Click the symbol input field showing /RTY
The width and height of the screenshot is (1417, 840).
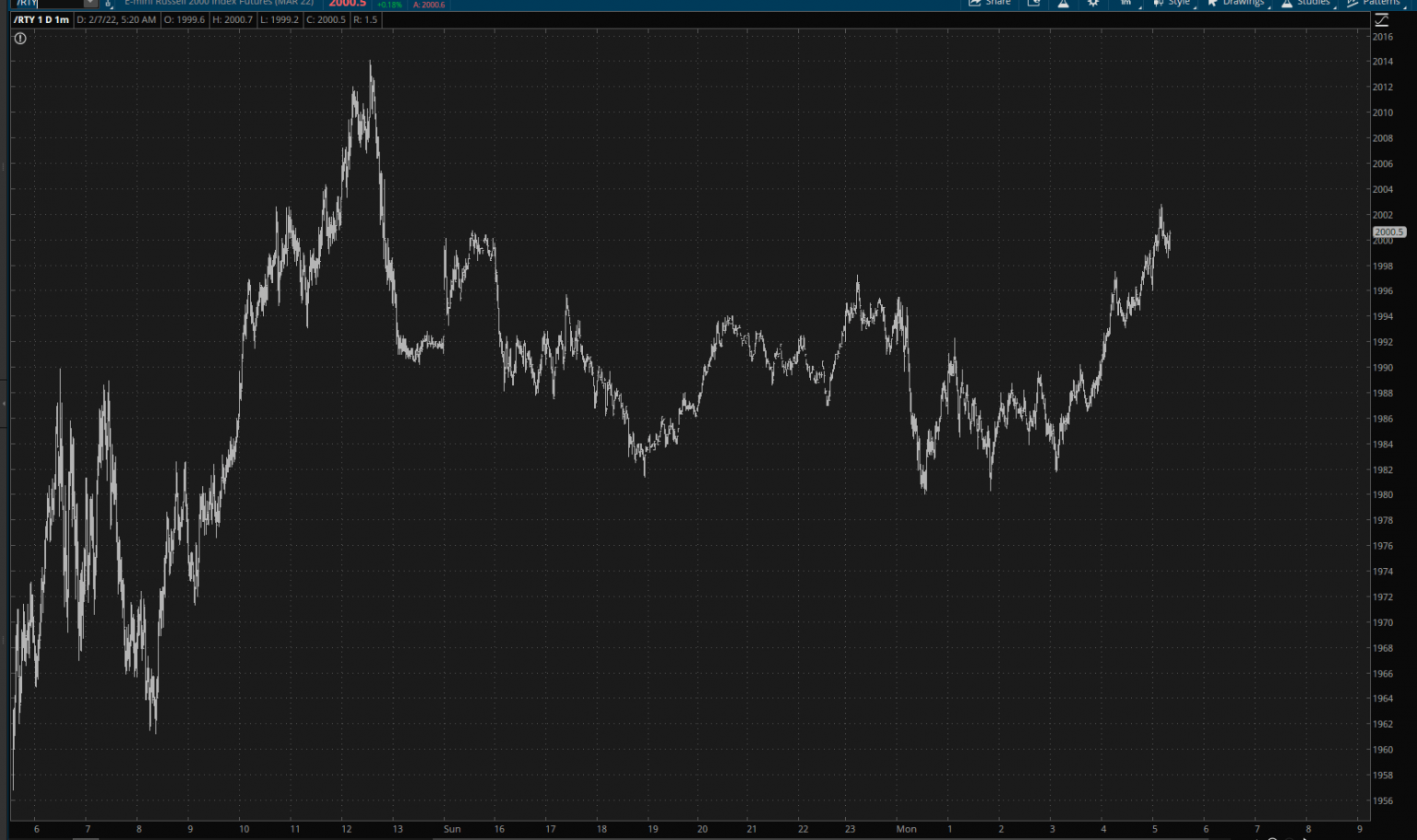48,4
